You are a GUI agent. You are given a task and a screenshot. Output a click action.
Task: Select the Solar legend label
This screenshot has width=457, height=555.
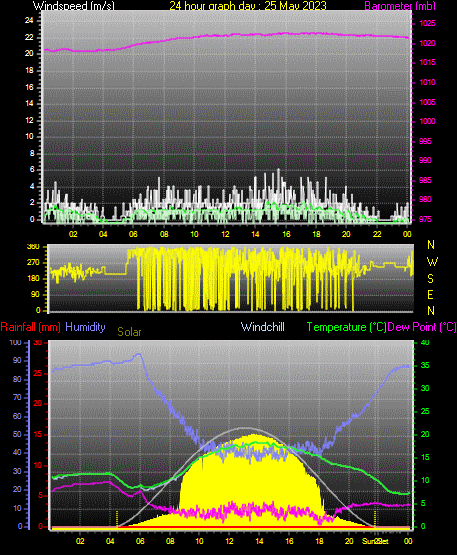(129, 332)
